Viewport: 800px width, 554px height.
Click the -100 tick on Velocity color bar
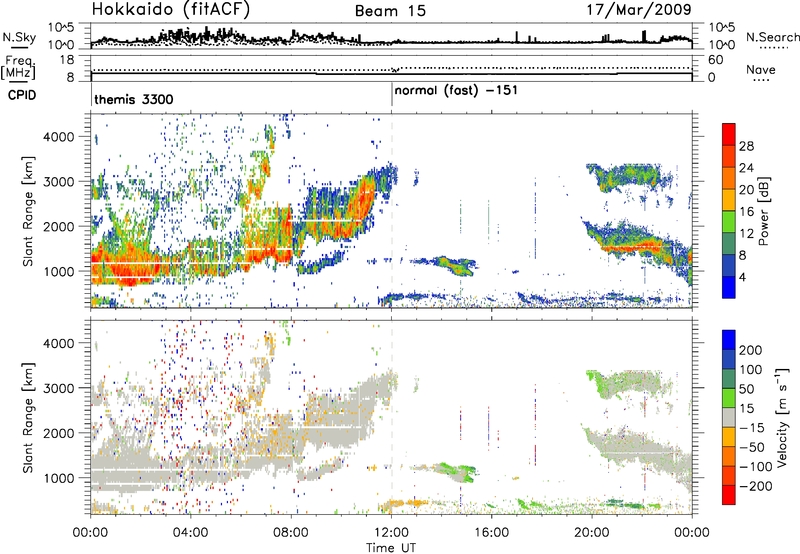click(x=755, y=467)
